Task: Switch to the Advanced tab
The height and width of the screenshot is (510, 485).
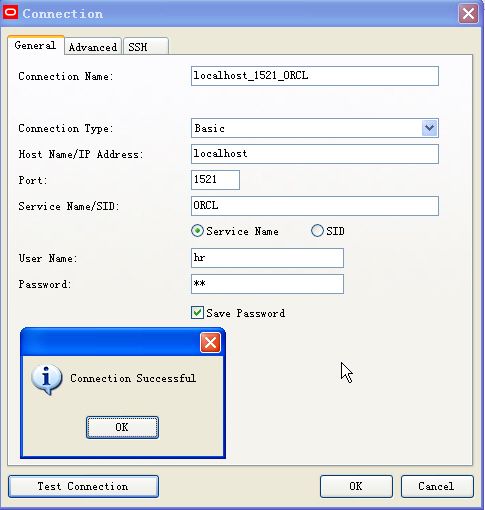Action: point(93,47)
